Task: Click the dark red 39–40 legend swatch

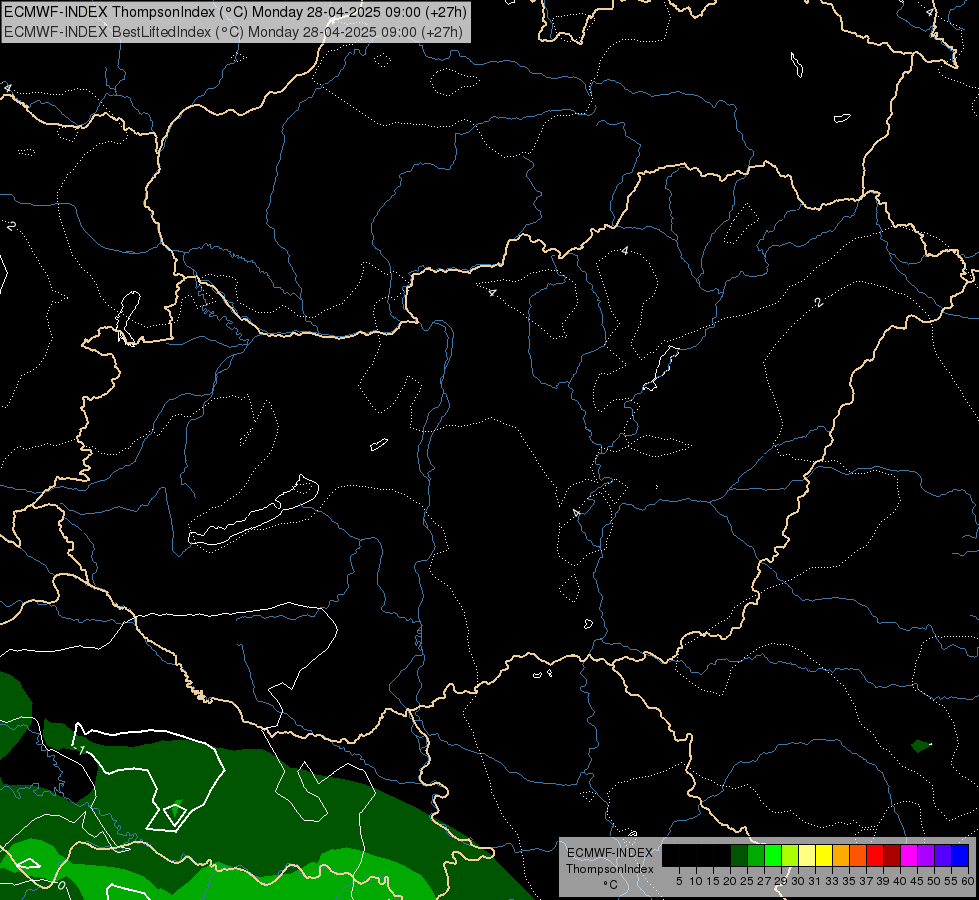Action: coord(892,855)
